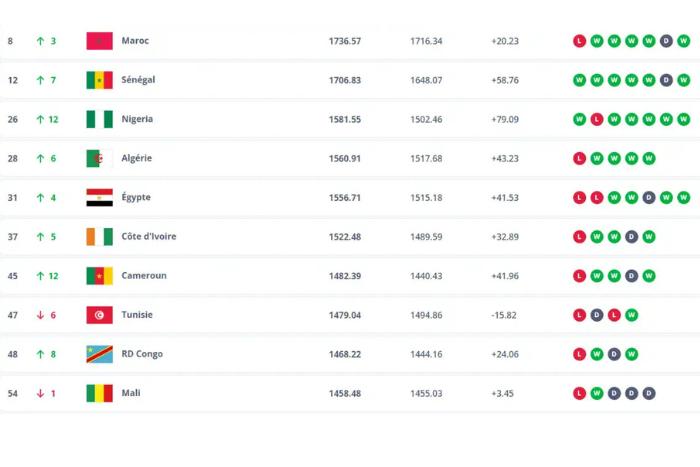Click the Senegal flag icon
The image size is (700, 467).
99,80
